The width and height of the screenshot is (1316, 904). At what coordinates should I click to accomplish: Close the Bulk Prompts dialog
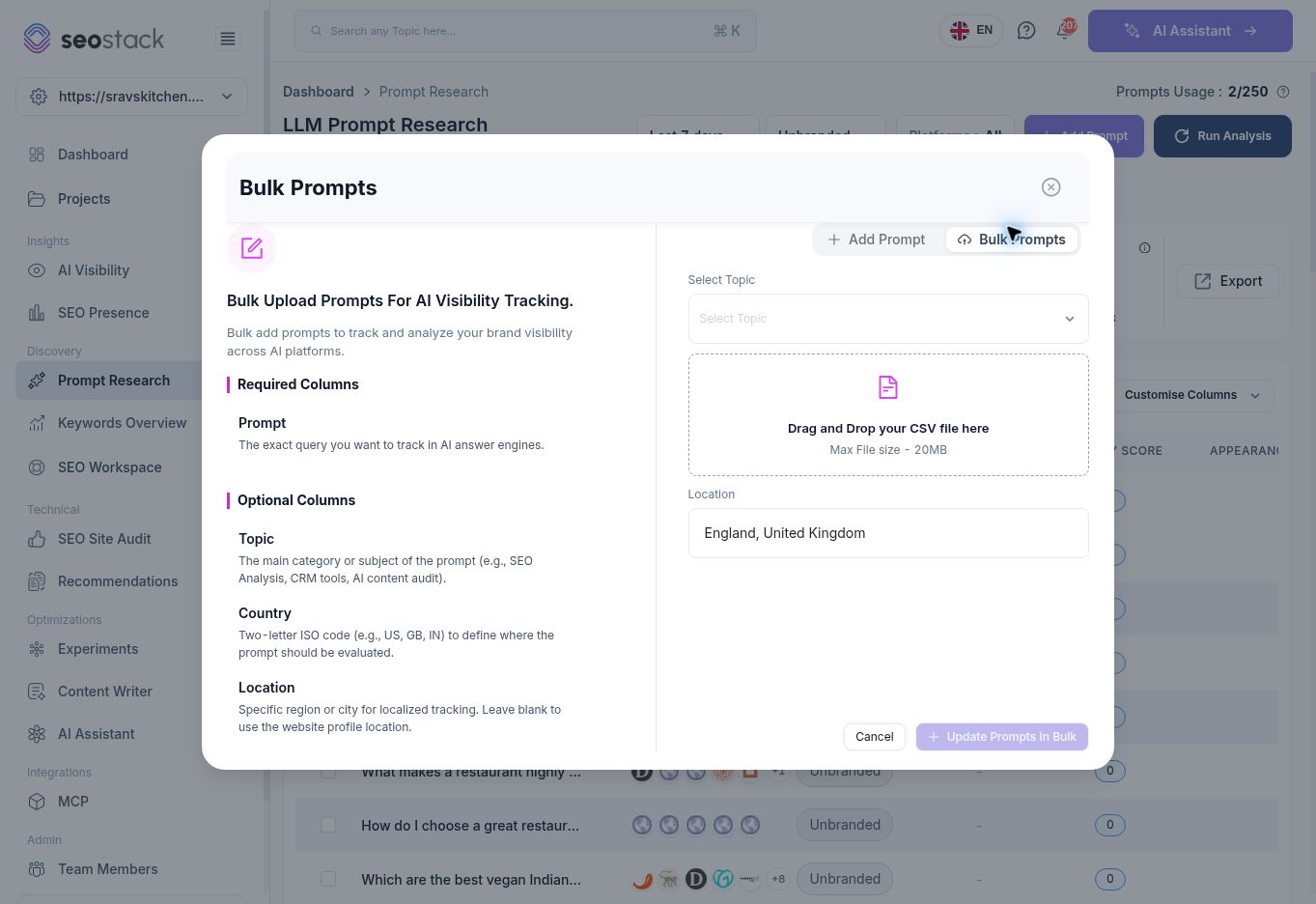point(1050,187)
